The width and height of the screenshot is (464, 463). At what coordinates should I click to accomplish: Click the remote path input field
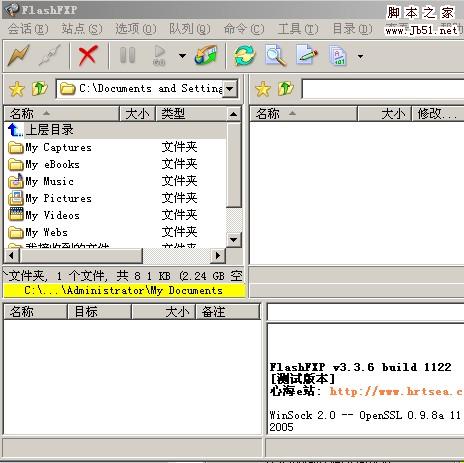[383, 89]
